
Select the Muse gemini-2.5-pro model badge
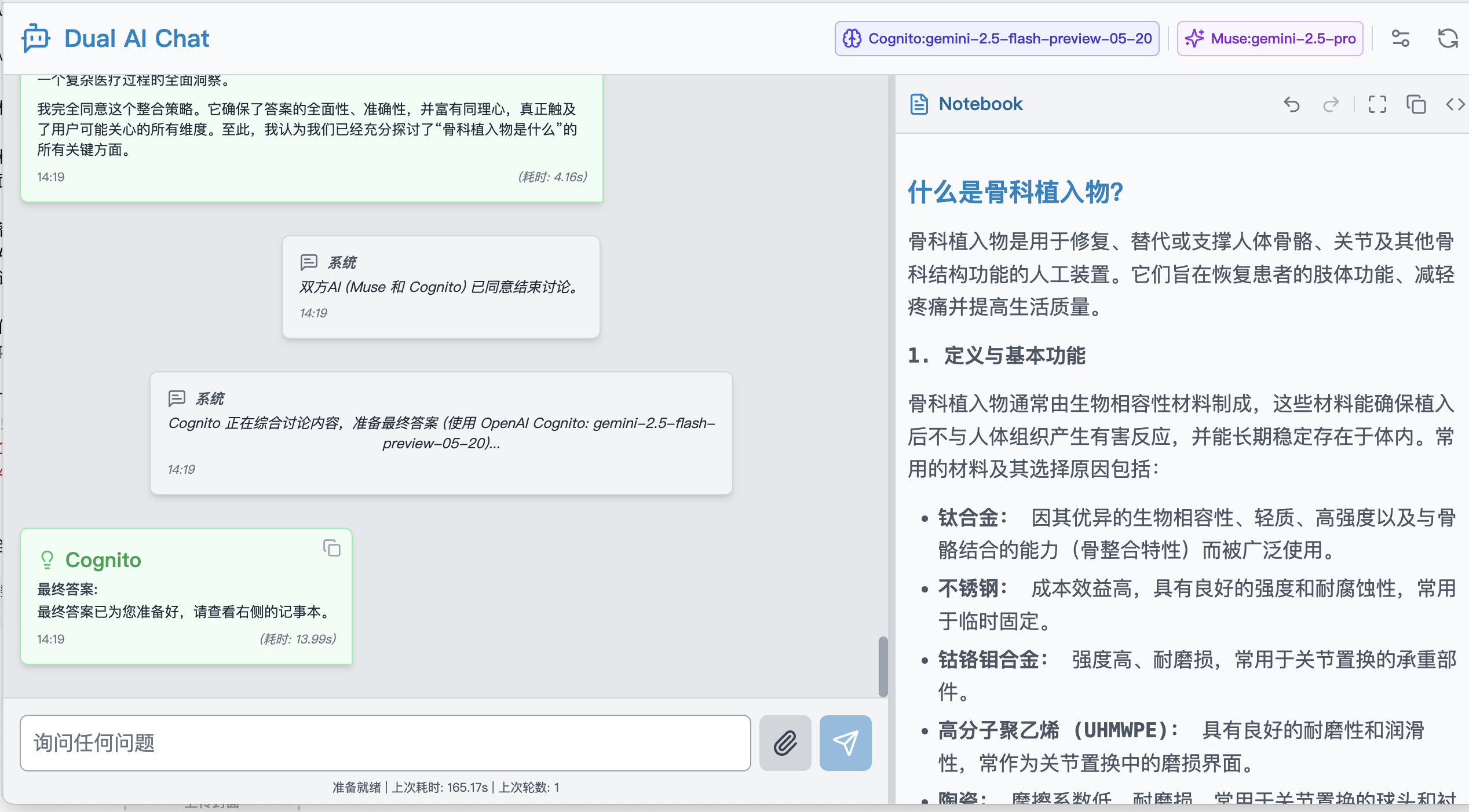pyautogui.click(x=1270, y=39)
